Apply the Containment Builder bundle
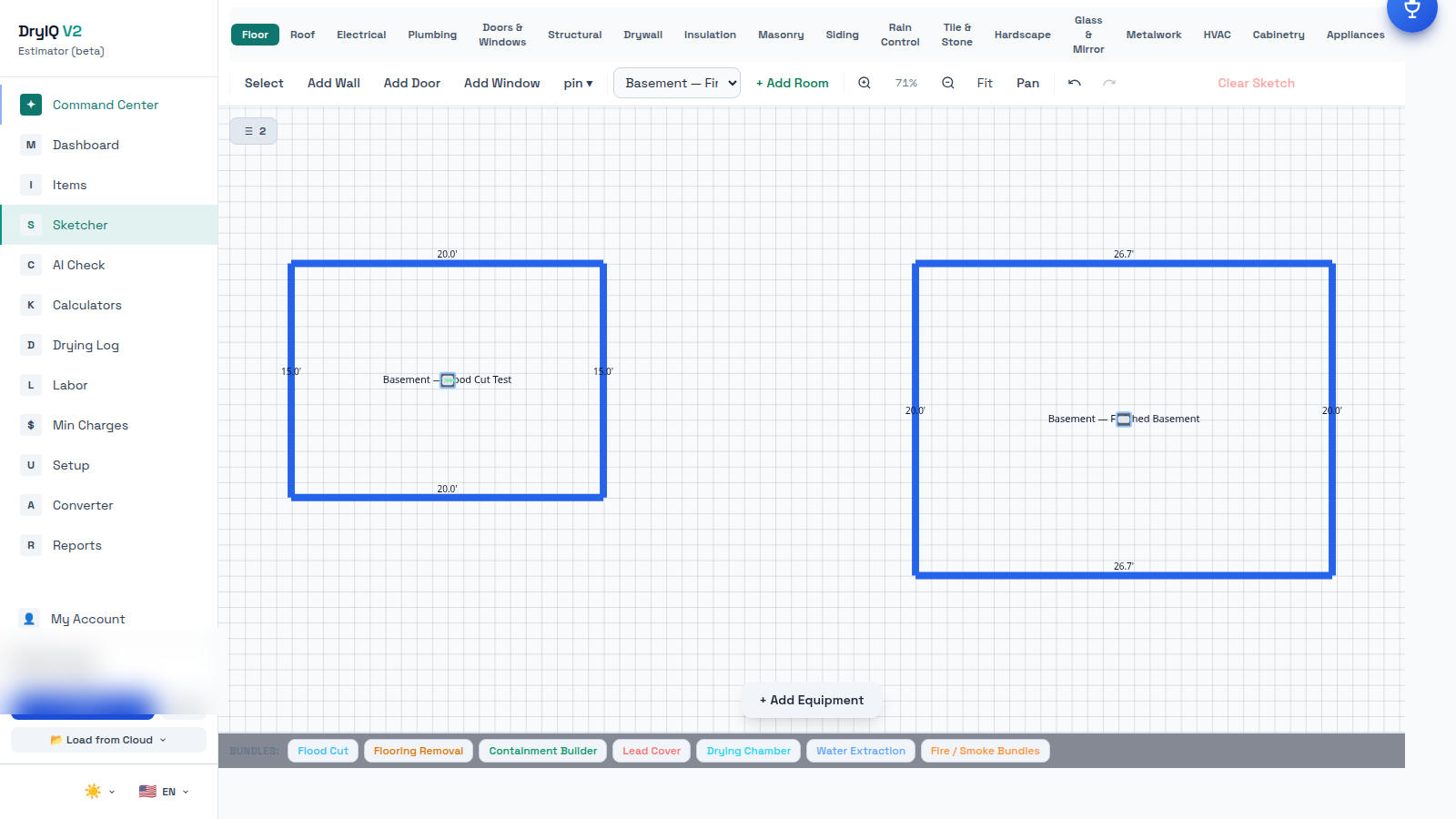Screen dimensions: 1456x819 pos(543,751)
